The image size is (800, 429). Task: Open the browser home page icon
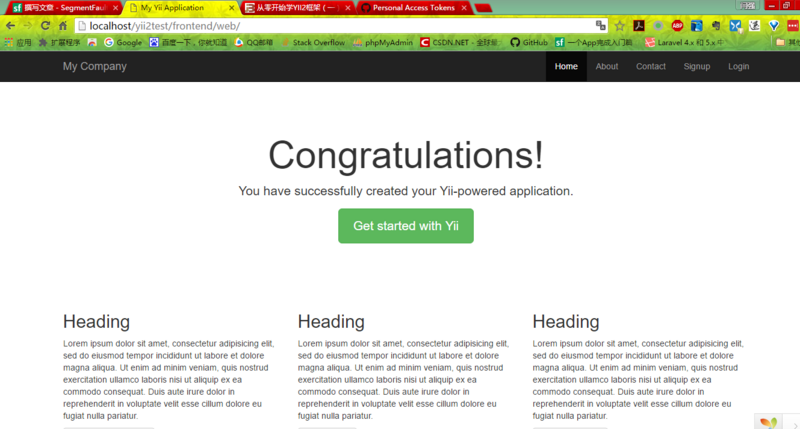63,26
